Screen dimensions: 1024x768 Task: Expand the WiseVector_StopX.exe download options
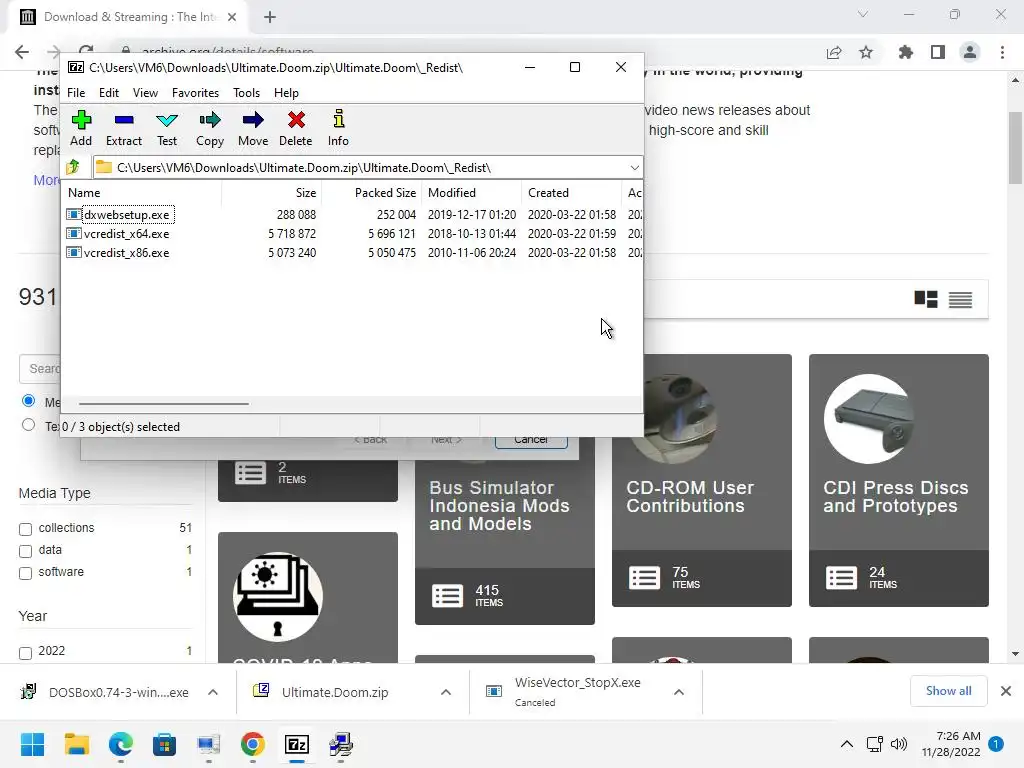tap(679, 692)
